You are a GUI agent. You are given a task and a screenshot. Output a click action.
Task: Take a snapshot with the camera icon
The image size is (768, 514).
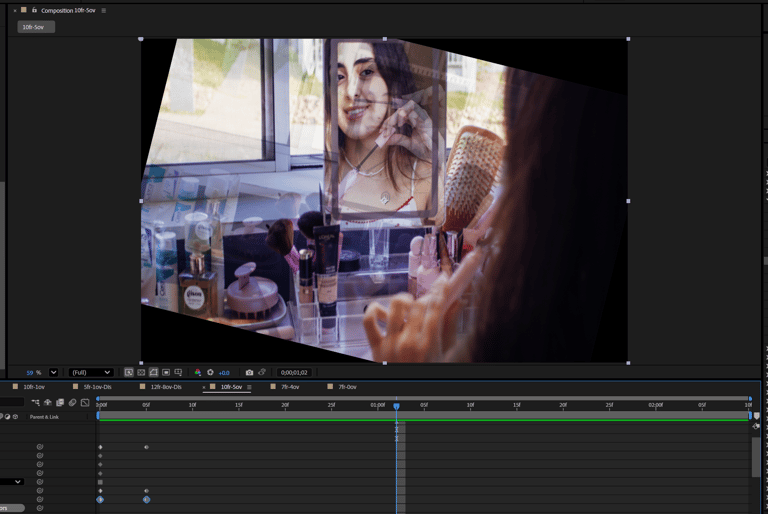point(249,372)
